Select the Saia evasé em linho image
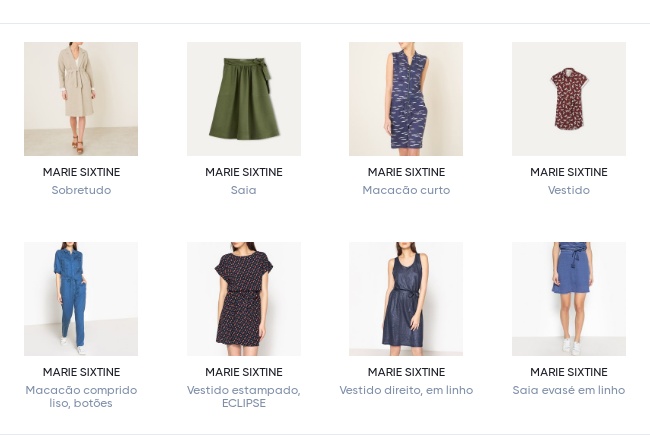Screen dimensions: 650x435 (x=568, y=299)
